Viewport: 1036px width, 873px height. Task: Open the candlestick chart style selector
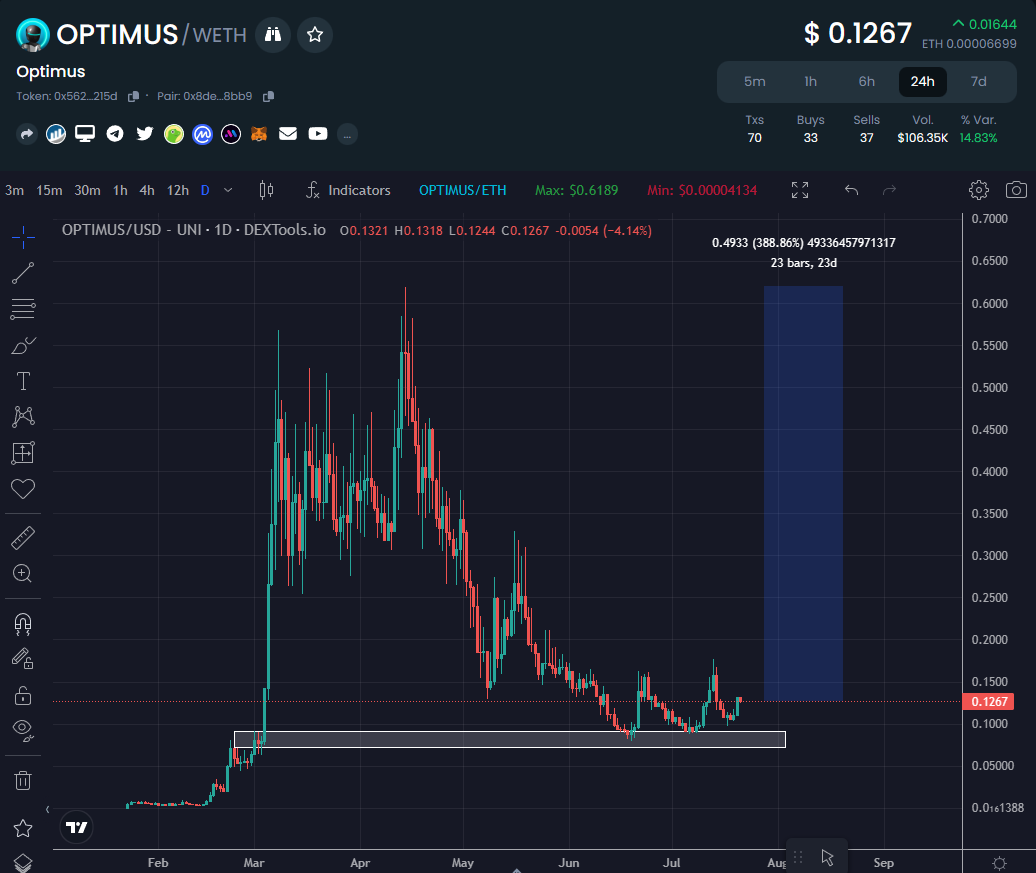266,190
